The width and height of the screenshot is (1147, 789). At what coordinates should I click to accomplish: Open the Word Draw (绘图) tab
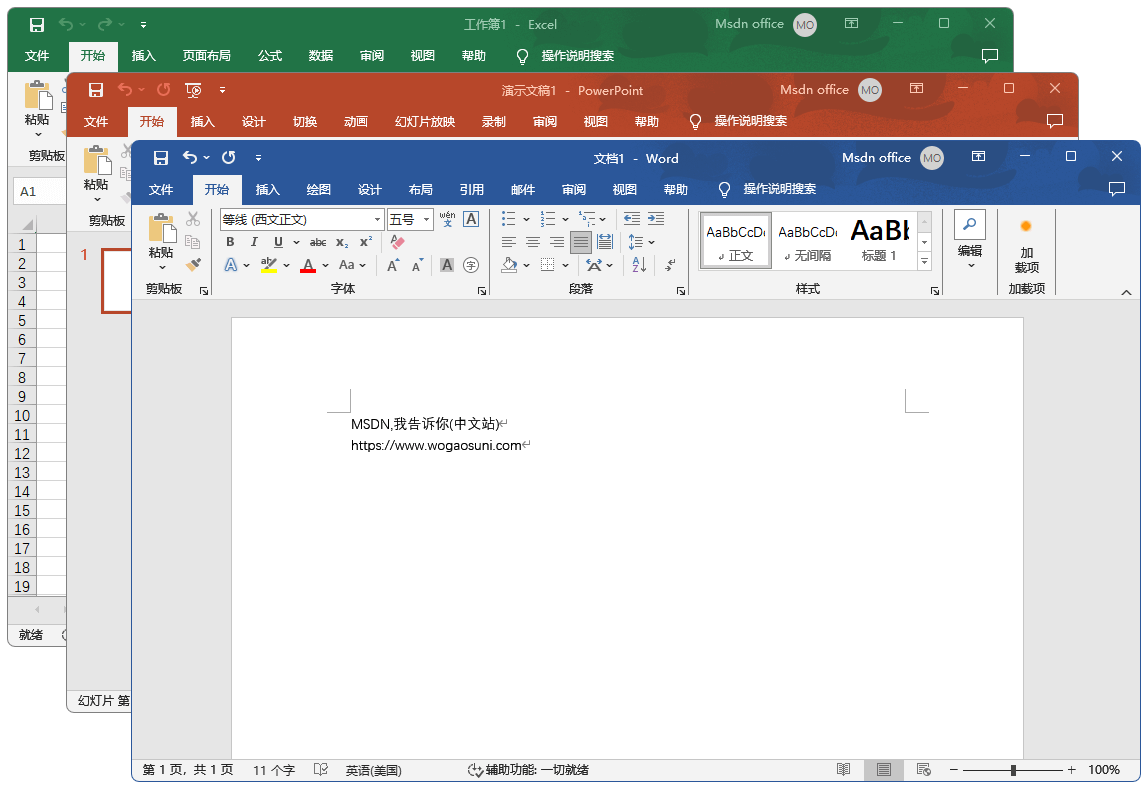click(318, 189)
